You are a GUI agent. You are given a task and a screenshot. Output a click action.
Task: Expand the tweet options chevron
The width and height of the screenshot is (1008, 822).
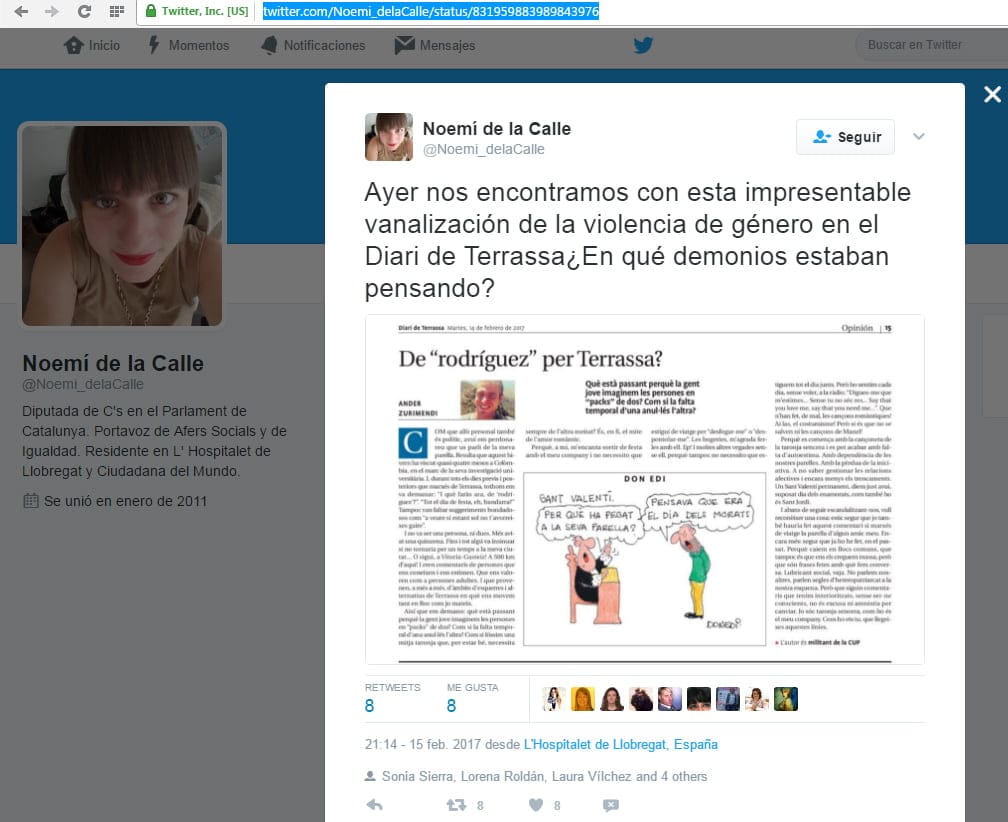[919, 136]
